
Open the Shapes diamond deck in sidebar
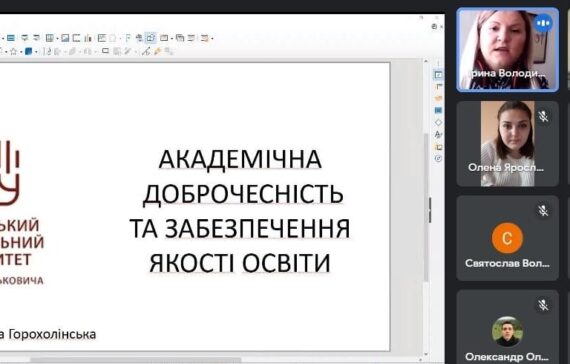pos(438,123)
